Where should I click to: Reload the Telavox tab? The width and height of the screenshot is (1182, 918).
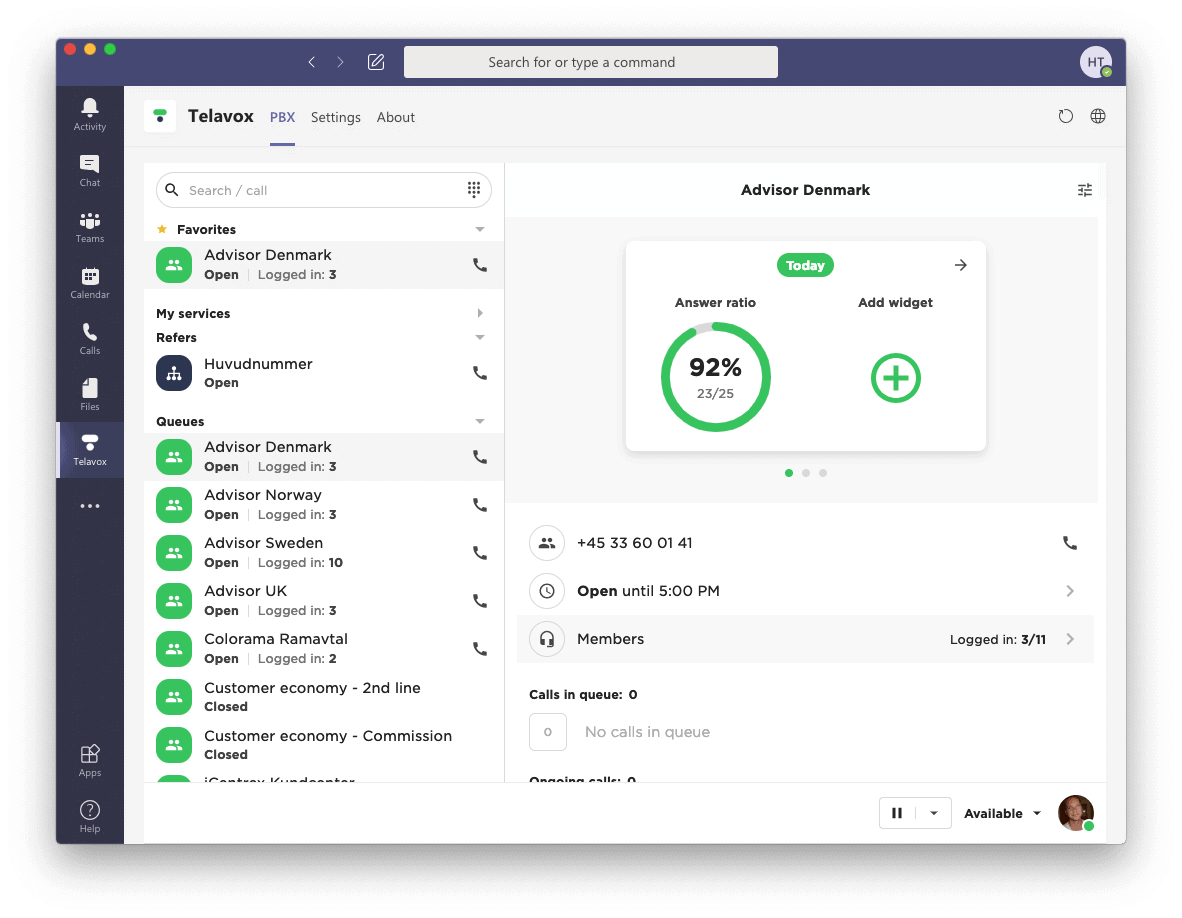pyautogui.click(x=1065, y=116)
